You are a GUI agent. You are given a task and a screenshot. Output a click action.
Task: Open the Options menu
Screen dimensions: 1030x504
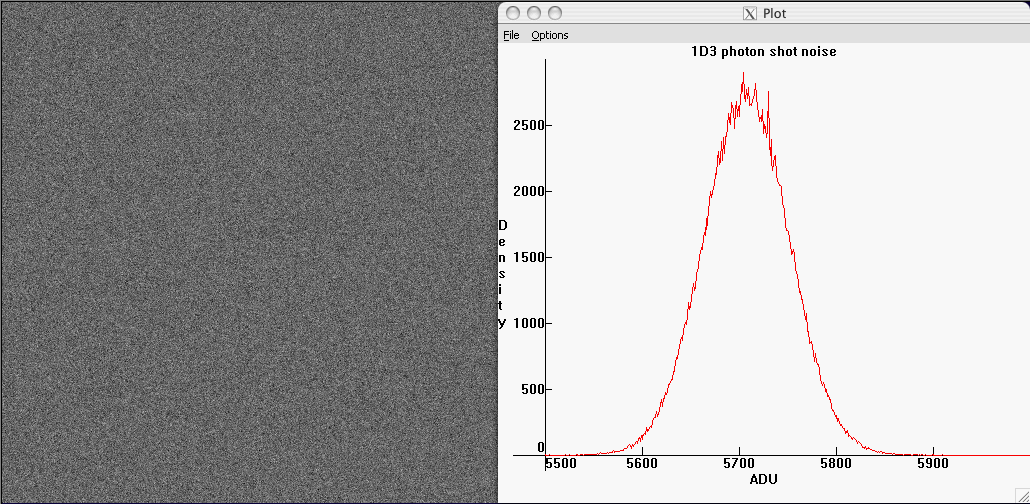(549, 35)
